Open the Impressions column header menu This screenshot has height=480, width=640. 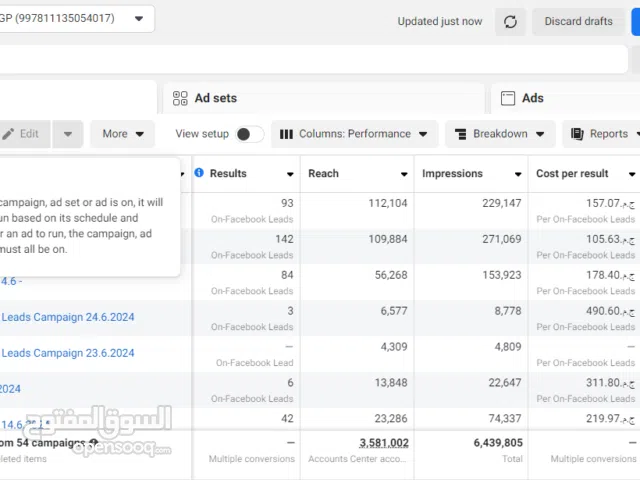click(x=516, y=174)
